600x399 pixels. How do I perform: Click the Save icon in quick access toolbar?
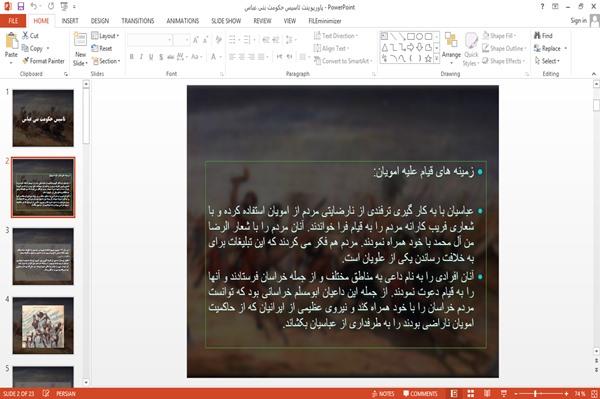point(21,6)
